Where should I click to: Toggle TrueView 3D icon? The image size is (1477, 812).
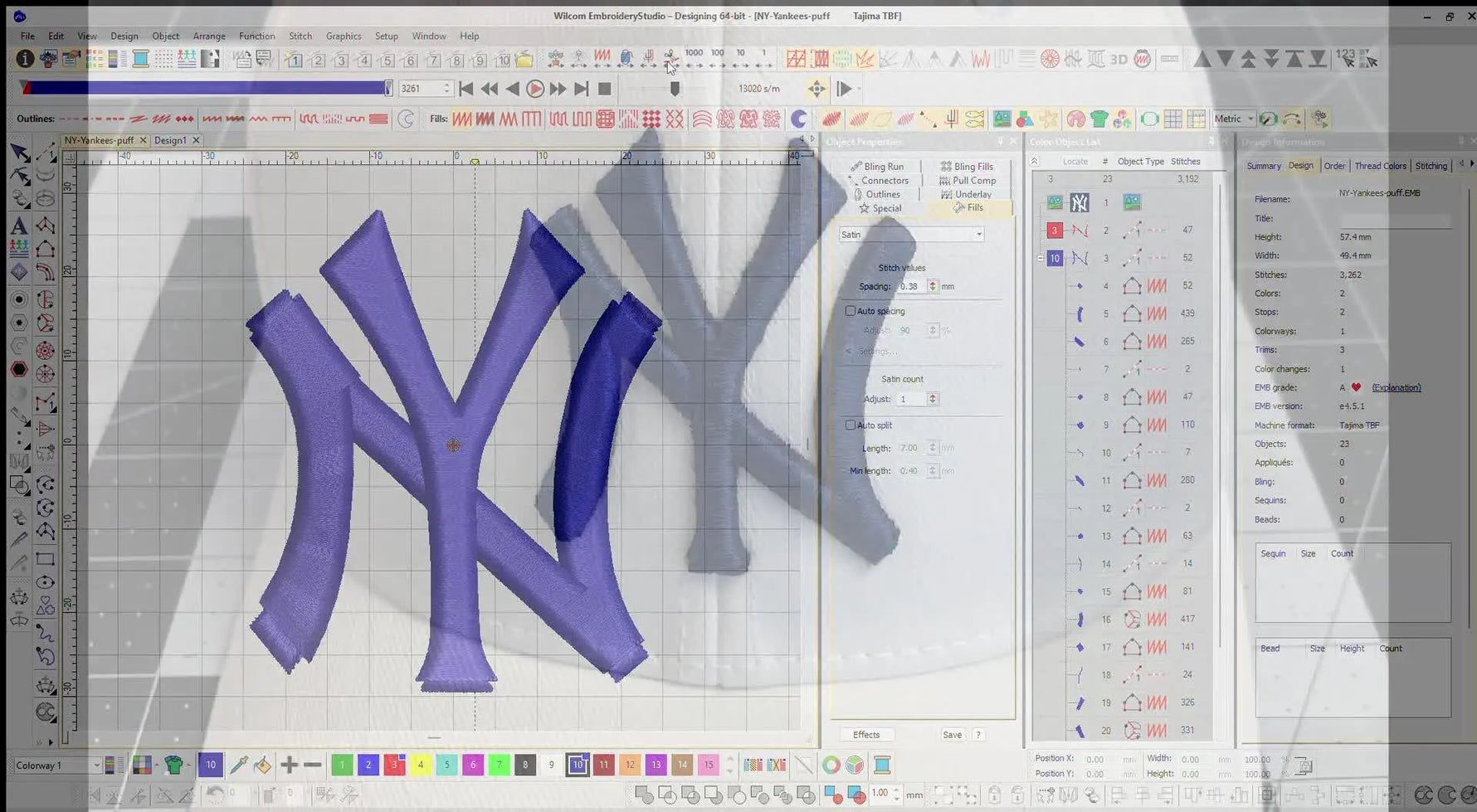tap(1119, 59)
